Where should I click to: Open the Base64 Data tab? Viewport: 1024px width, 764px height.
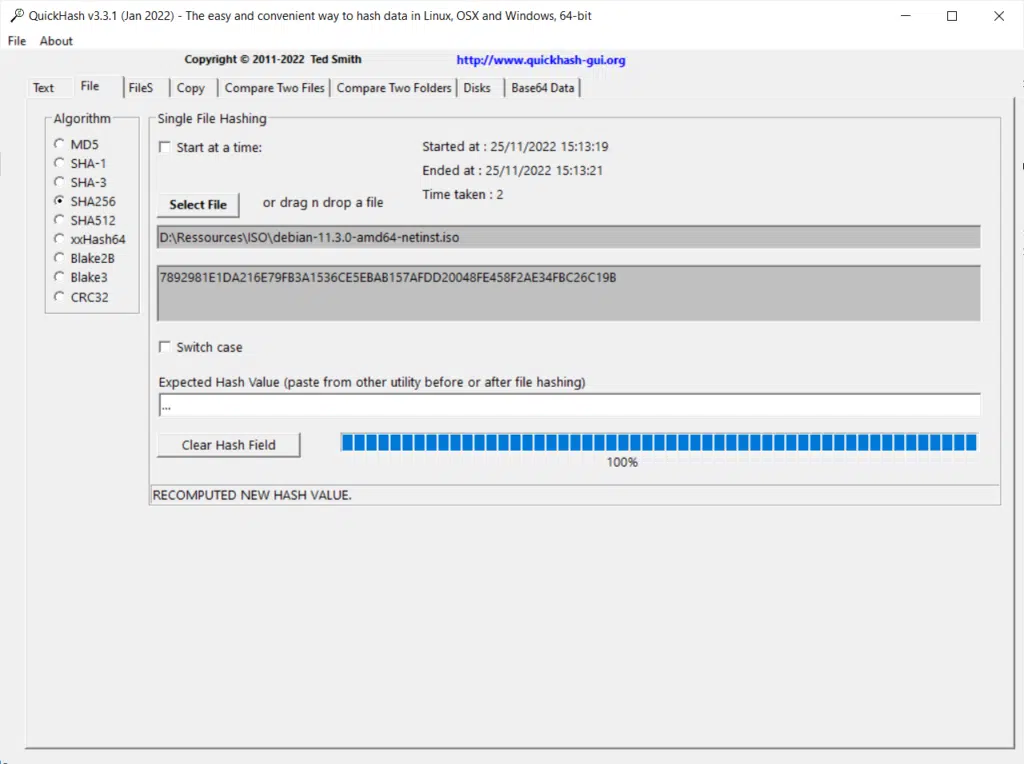[x=543, y=88]
